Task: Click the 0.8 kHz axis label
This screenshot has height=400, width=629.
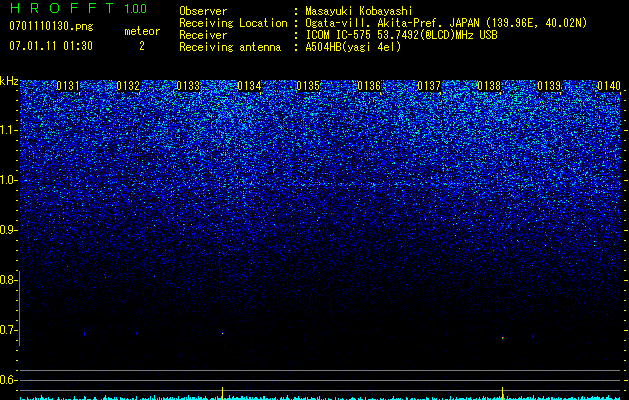Action: (7, 280)
